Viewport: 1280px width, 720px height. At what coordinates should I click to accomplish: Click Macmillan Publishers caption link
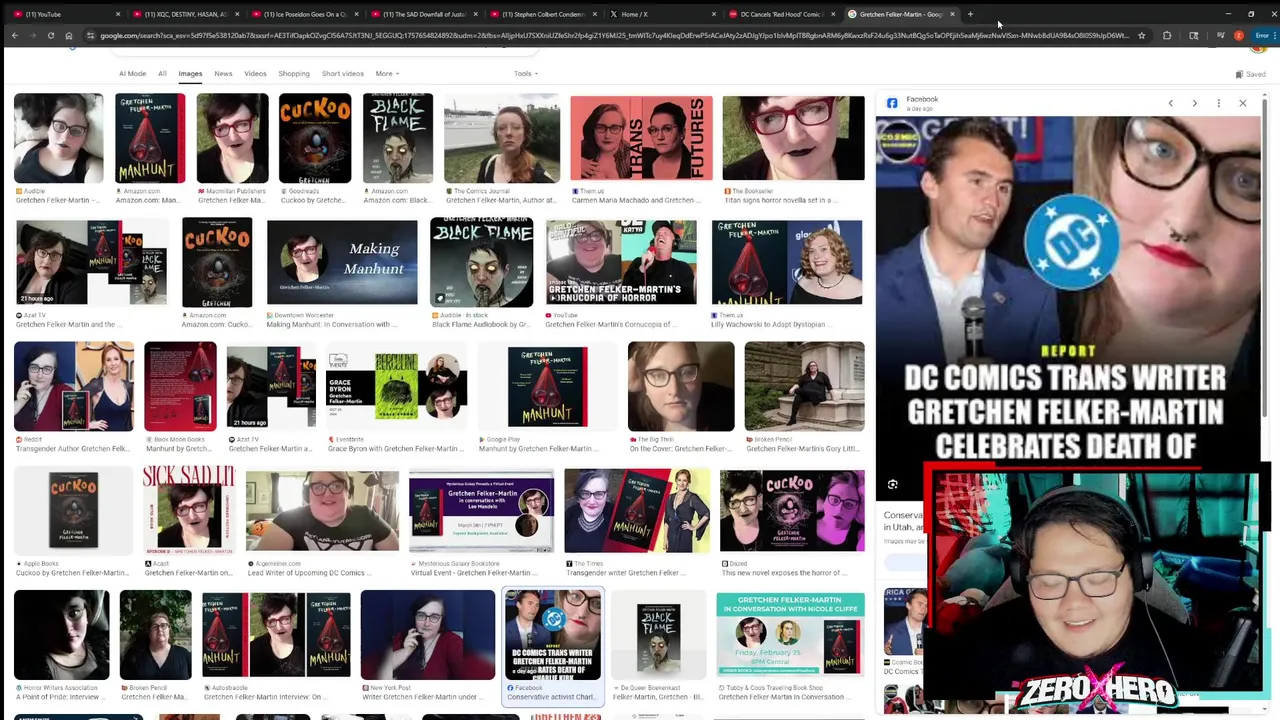(232, 190)
